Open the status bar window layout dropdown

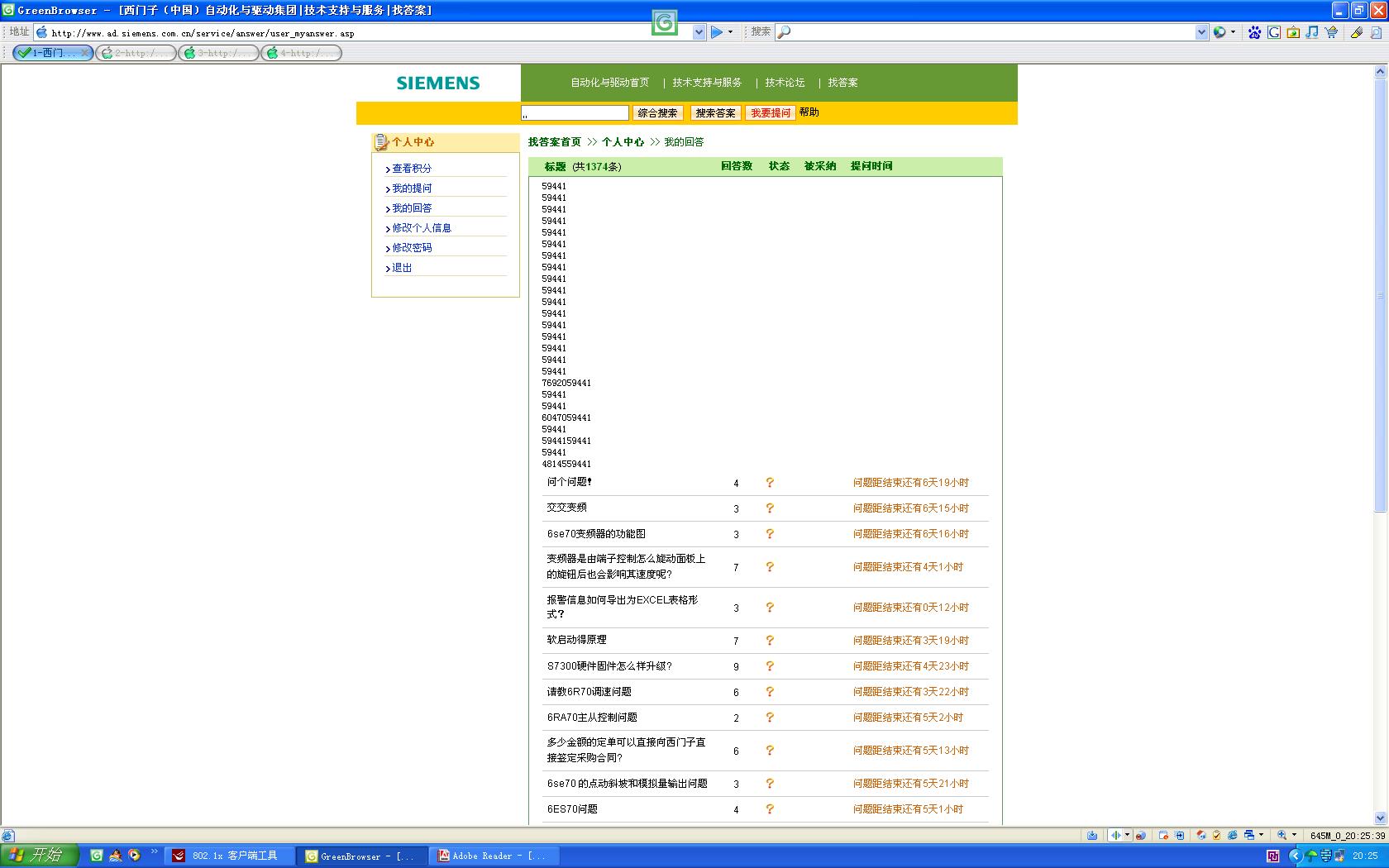[1261, 835]
